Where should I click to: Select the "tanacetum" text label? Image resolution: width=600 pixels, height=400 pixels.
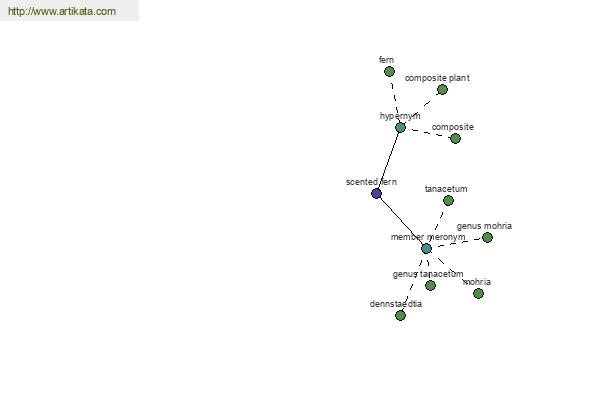pos(446,189)
